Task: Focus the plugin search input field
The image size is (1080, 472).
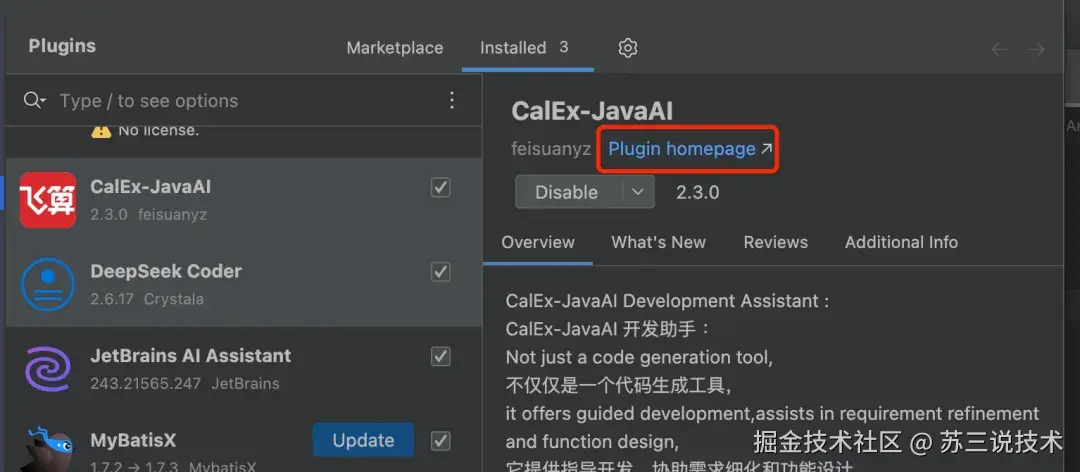Action: [x=240, y=100]
